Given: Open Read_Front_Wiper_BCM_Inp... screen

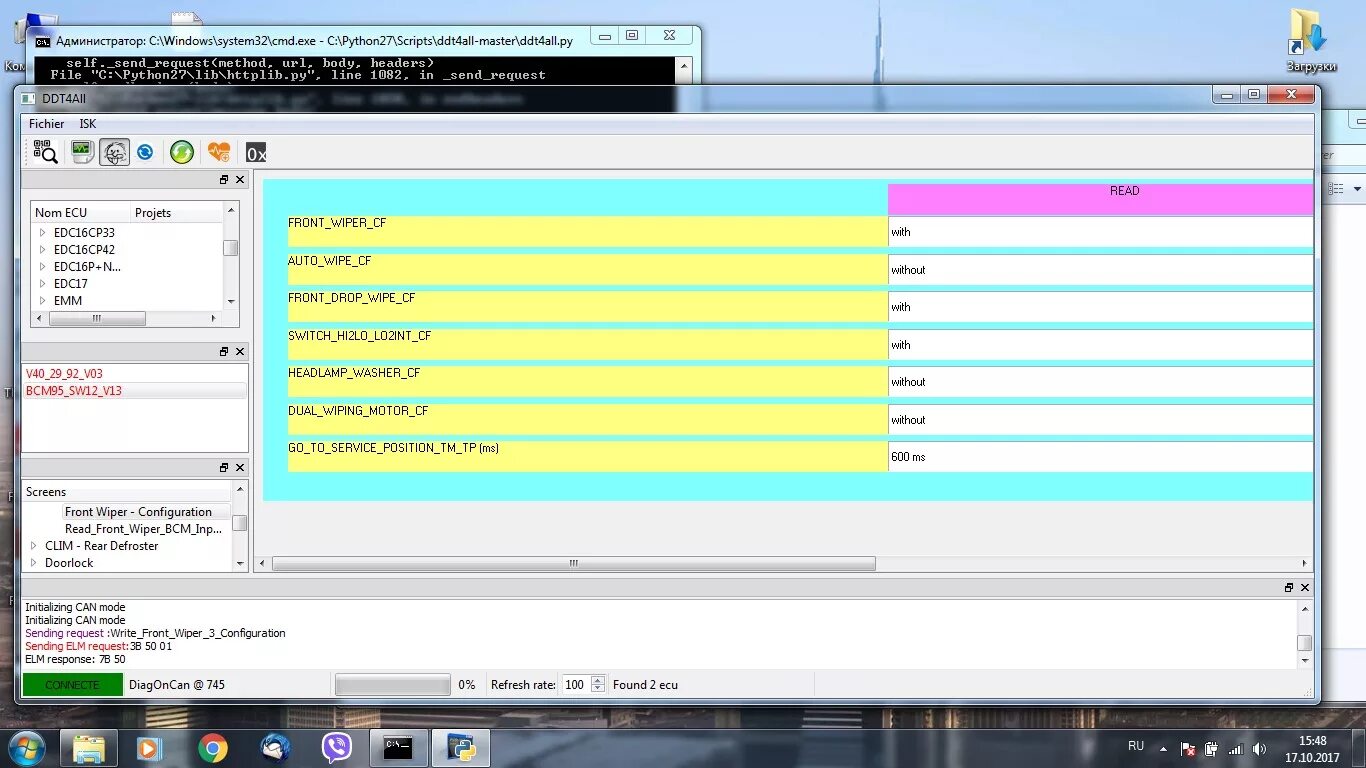Looking at the screenshot, I should pos(143,529).
